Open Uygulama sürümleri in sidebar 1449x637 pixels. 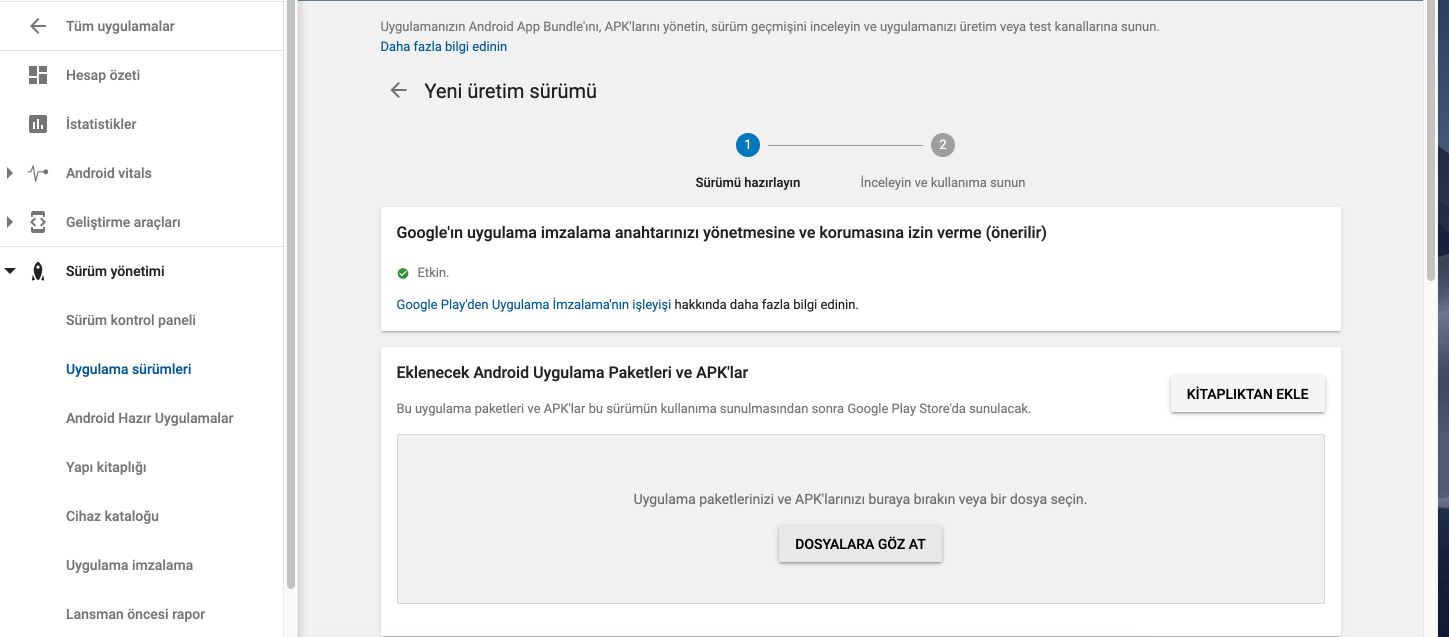click(128, 369)
